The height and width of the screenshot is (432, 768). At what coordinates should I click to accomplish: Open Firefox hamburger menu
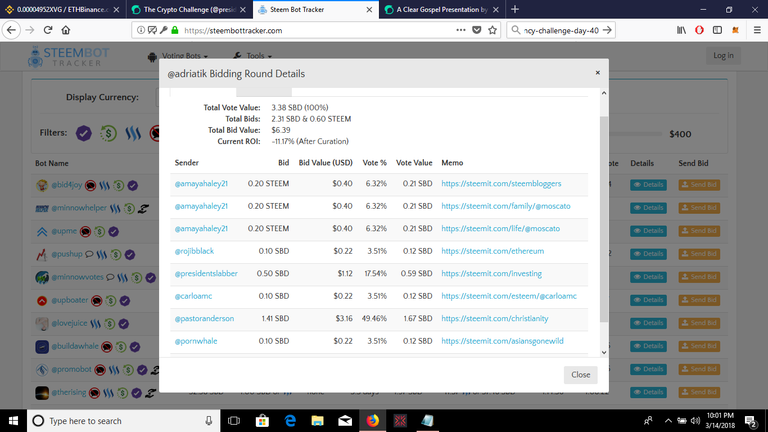[757, 30]
